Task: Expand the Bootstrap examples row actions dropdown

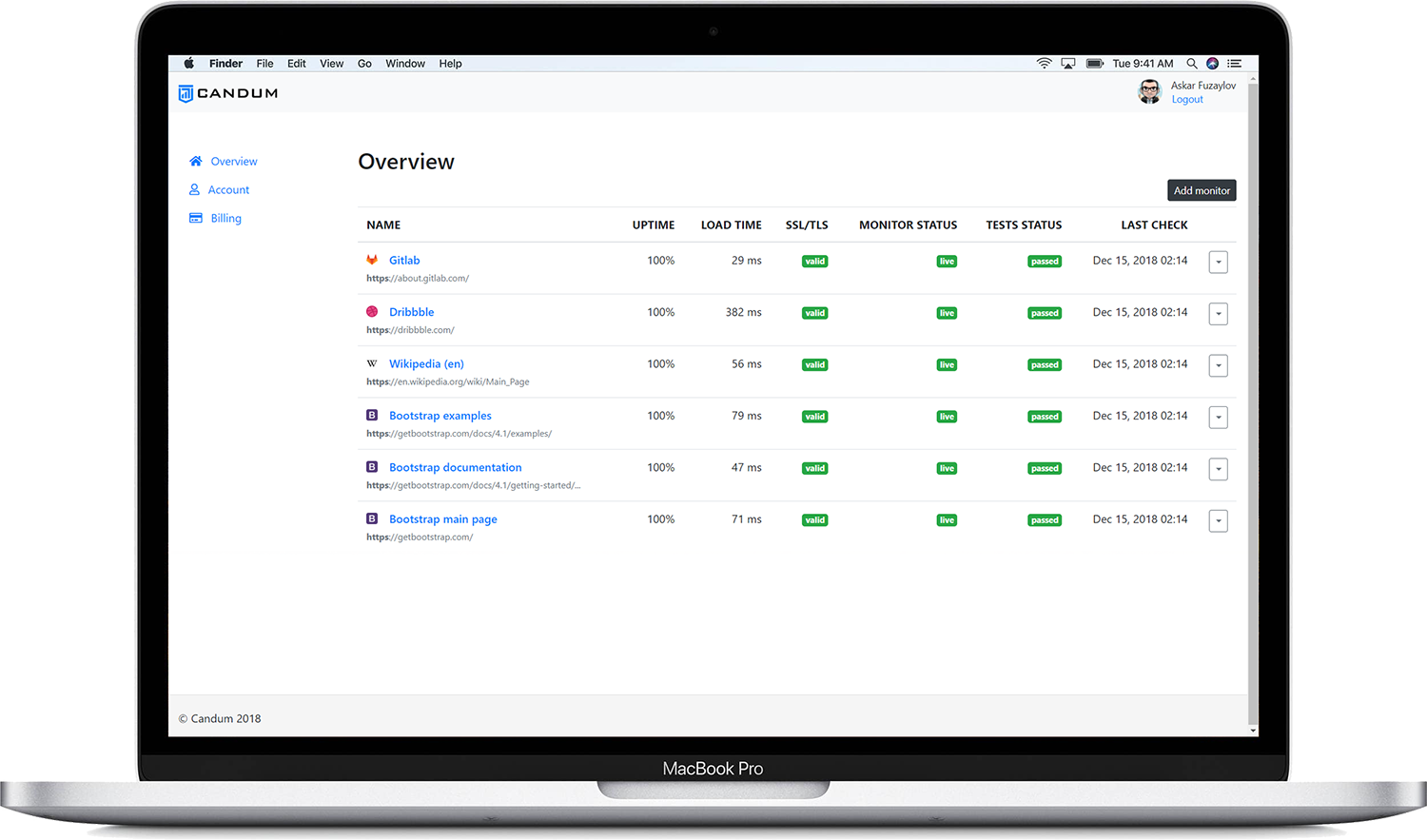Action: coord(1219,418)
